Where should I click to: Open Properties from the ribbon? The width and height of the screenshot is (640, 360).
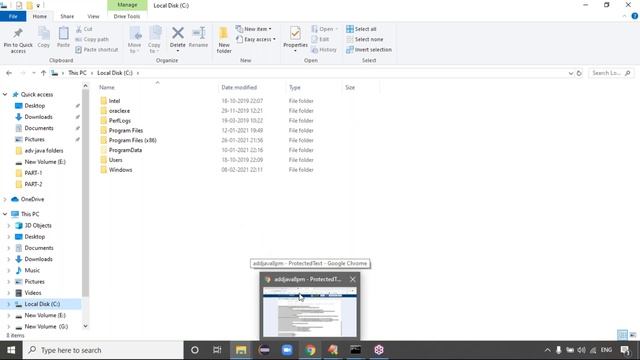tap(295, 39)
